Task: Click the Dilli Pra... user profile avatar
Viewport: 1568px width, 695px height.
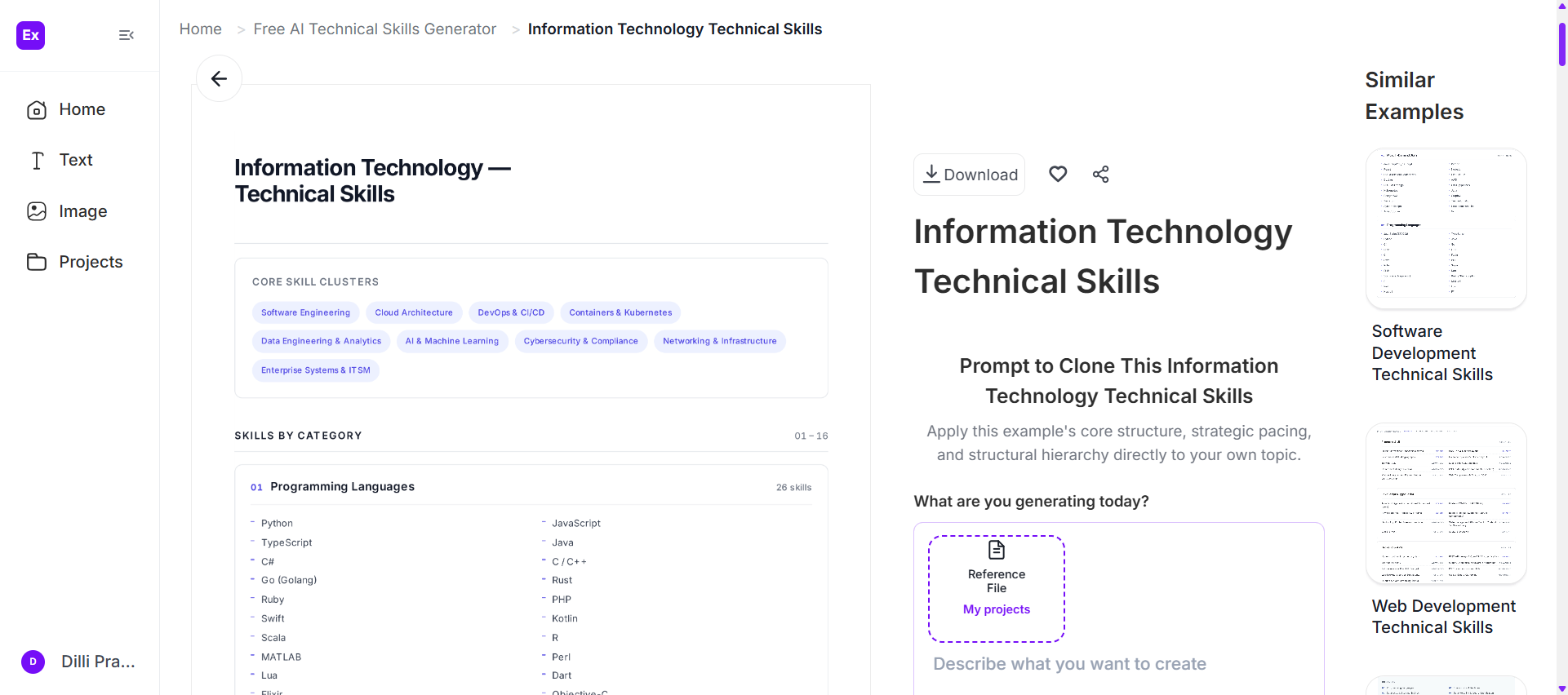Action: (x=33, y=662)
